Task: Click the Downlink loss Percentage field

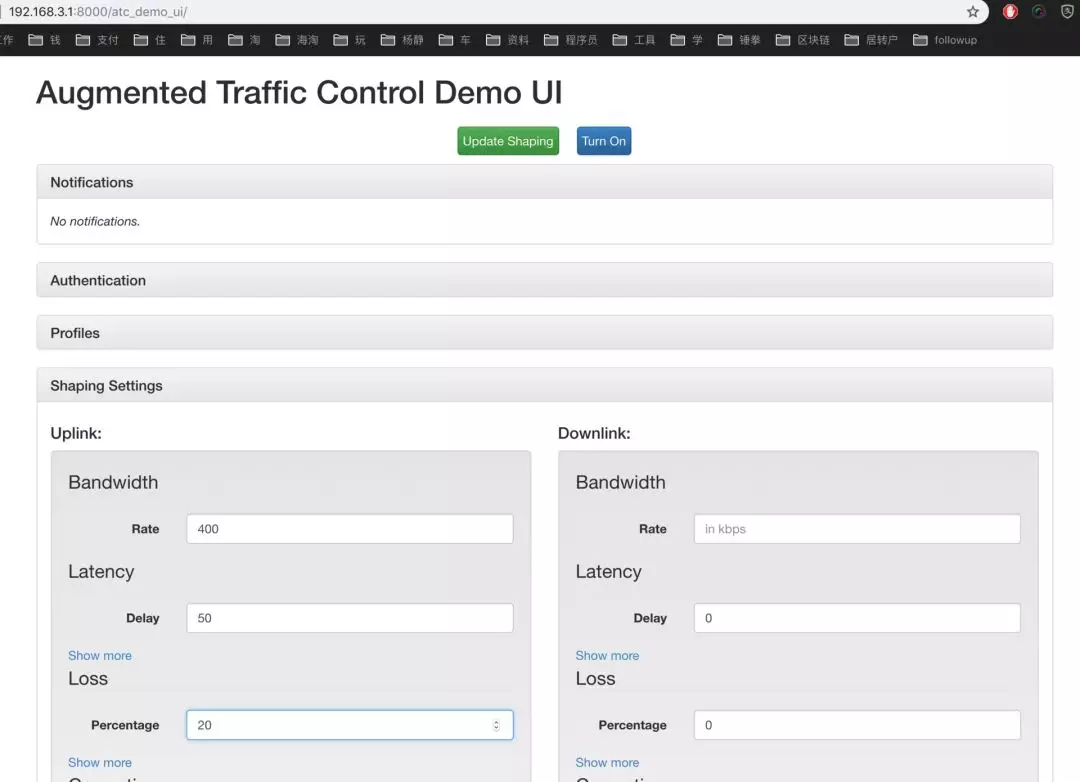Action: coord(858,725)
